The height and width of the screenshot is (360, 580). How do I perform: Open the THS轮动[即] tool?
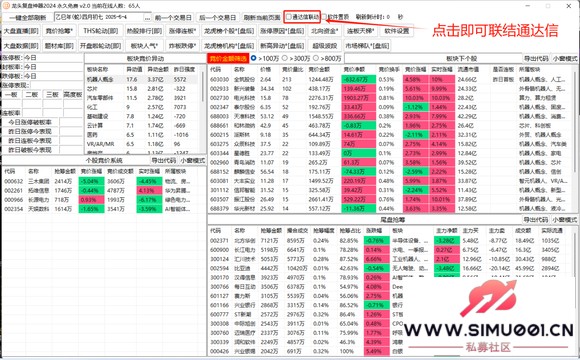tap(101, 31)
